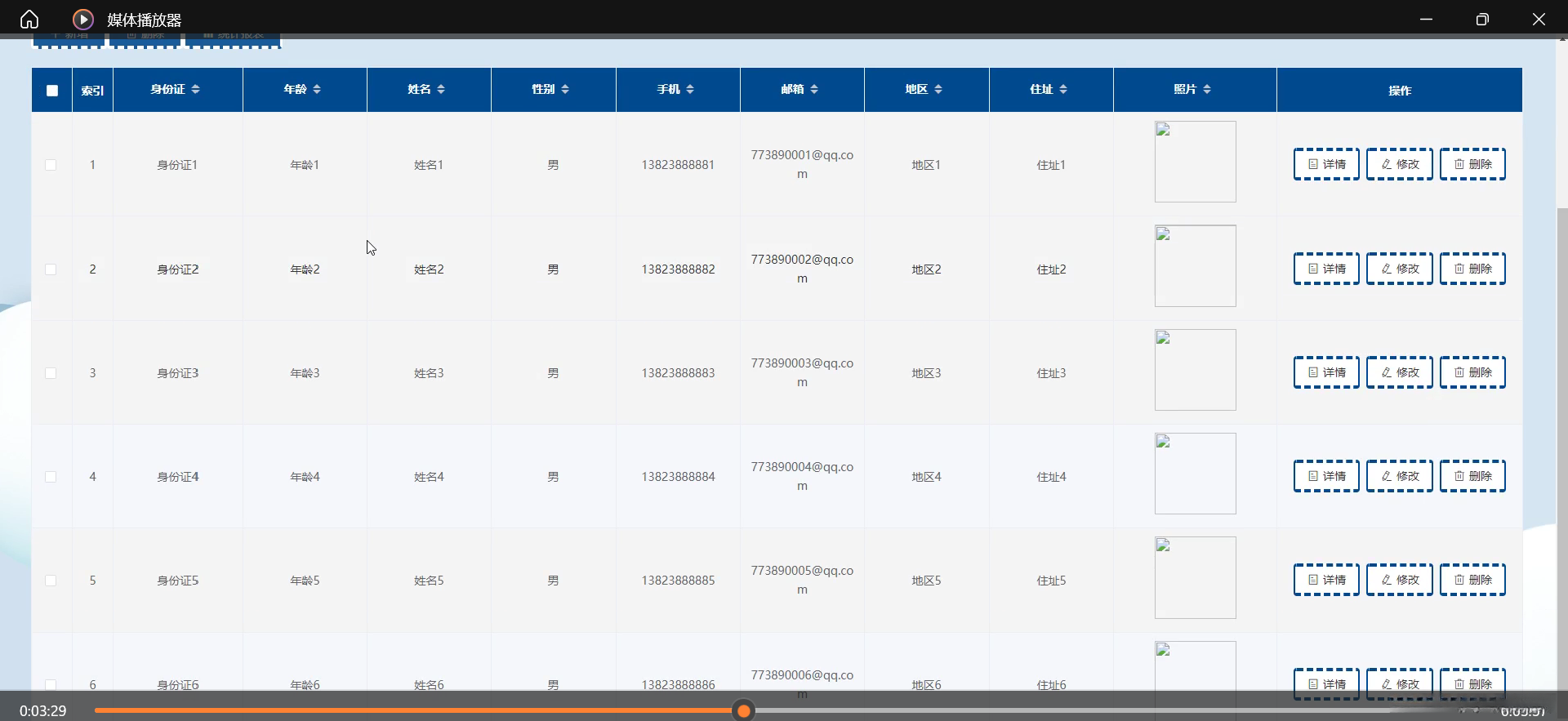Sort by 手机 using its sort arrows
Screen dimensions: 1568x721
click(x=690, y=89)
